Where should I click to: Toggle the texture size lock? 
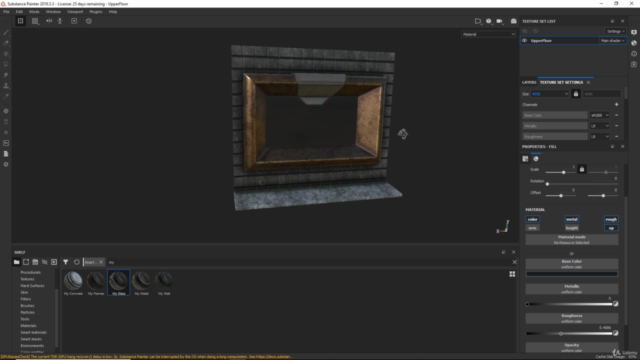576,94
